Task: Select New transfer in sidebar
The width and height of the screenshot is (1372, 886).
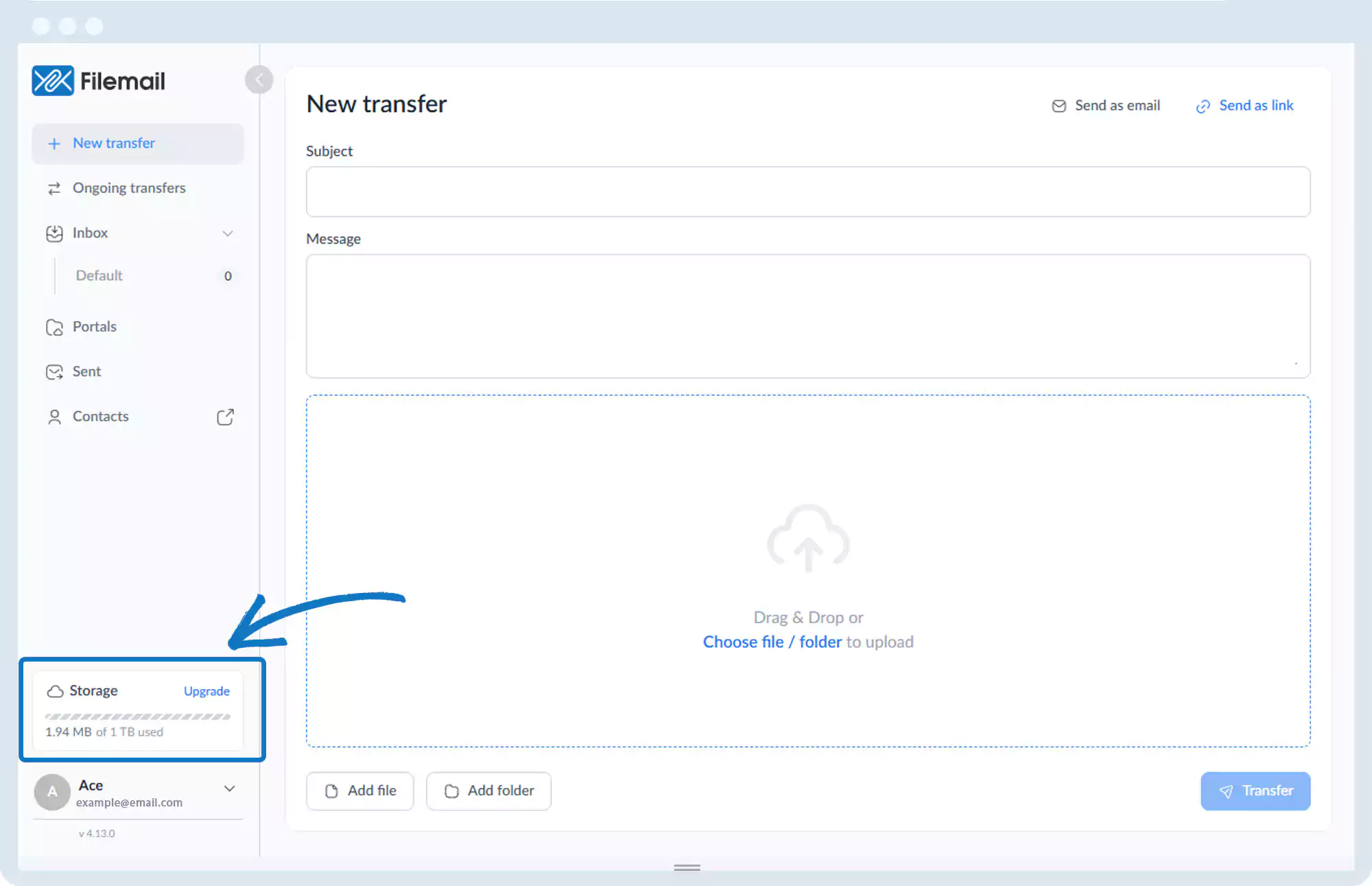Action: coord(114,143)
